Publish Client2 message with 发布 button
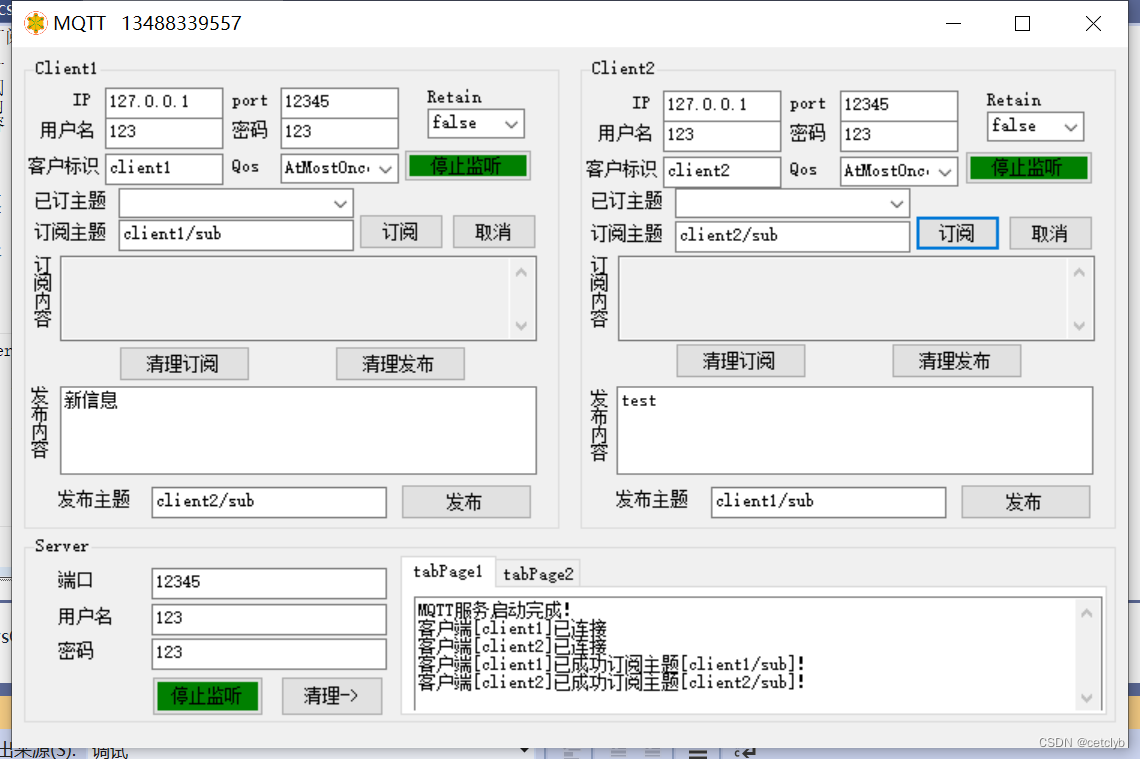This screenshot has width=1140, height=759. (1025, 502)
